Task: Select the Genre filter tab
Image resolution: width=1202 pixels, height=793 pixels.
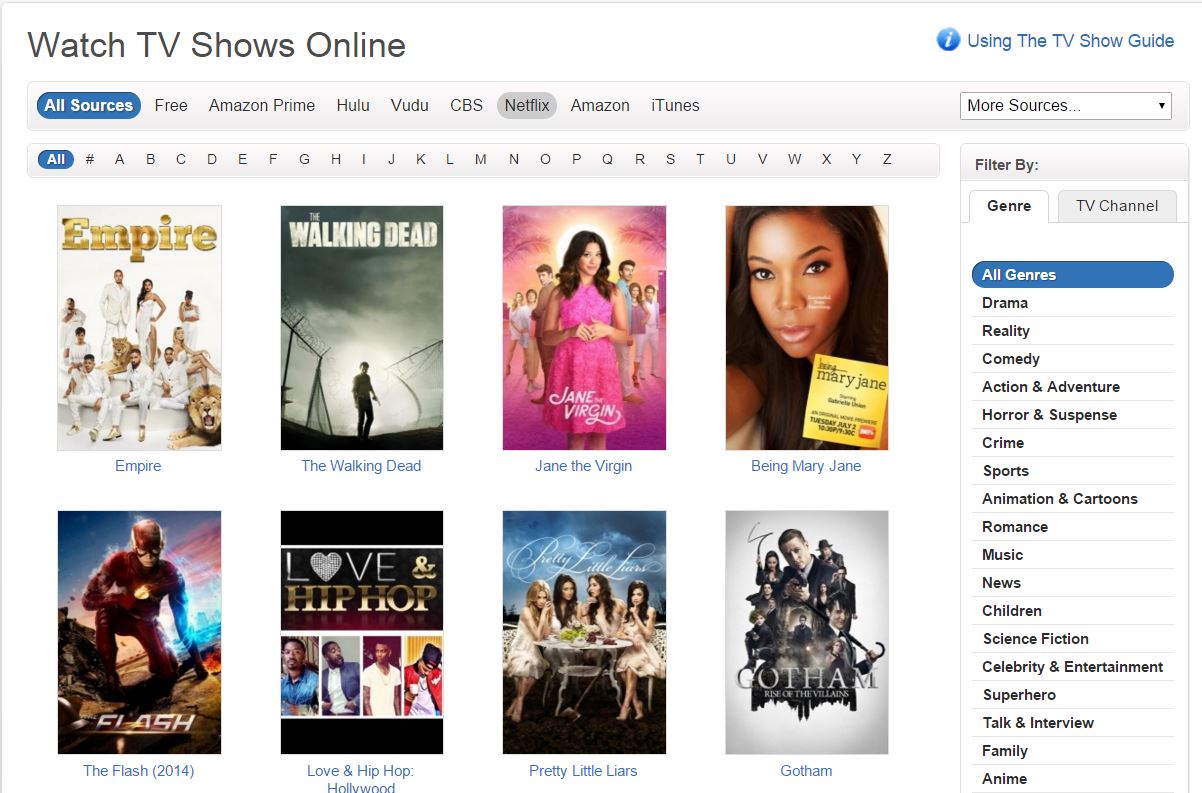Action: 1008,206
